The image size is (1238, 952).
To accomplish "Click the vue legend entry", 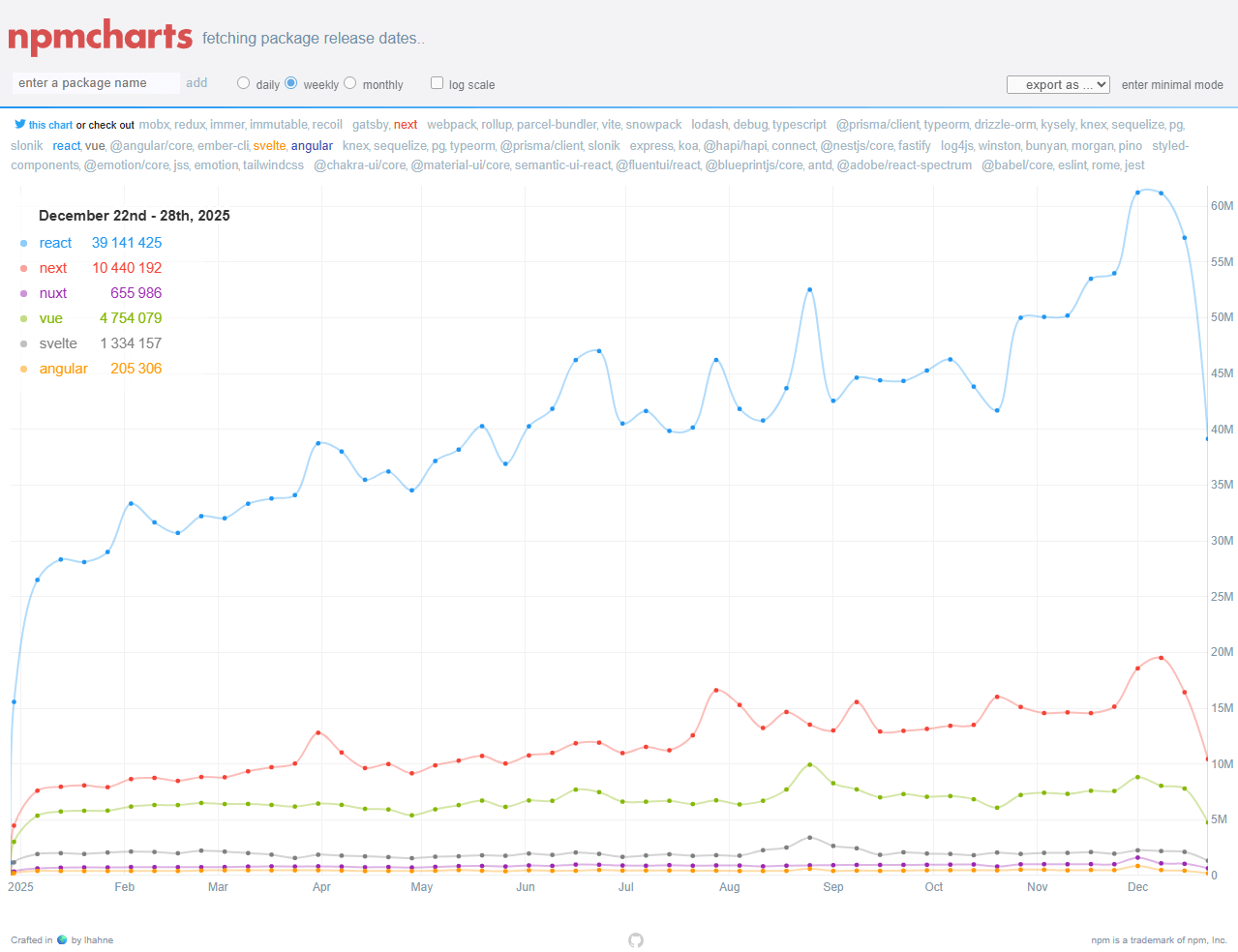I will 51,318.
